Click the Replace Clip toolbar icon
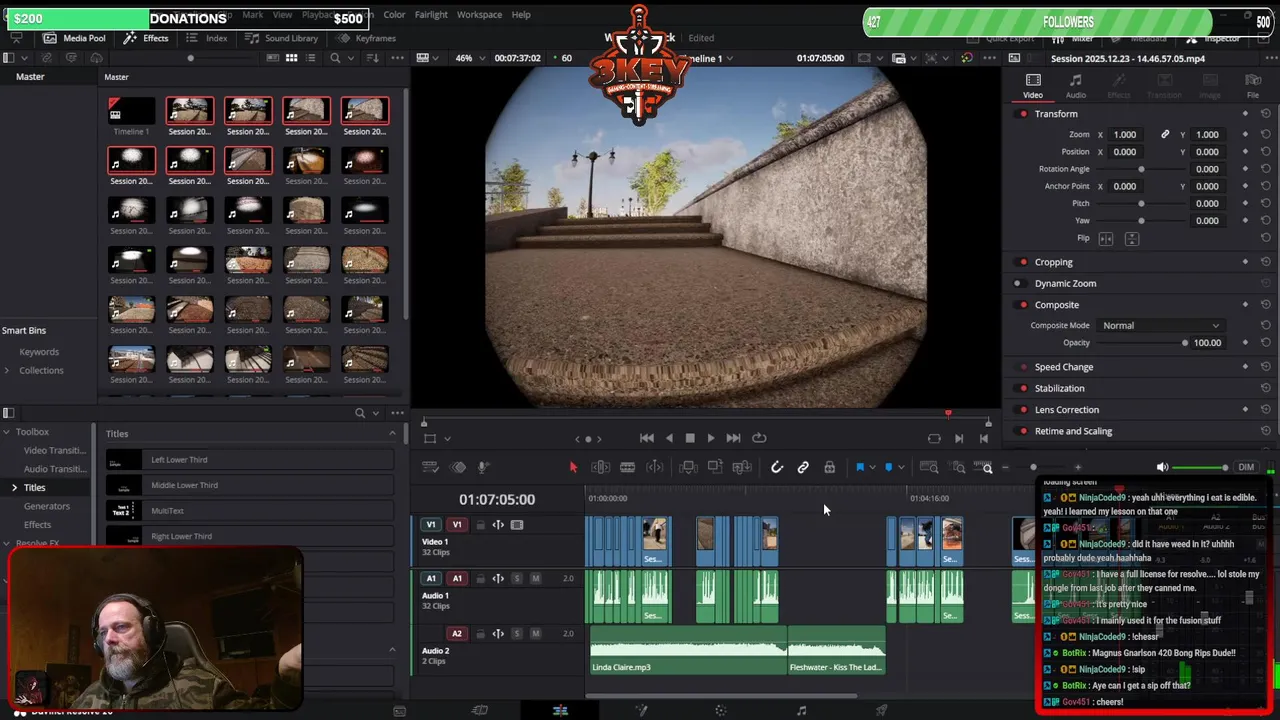Viewport: 1280px width, 720px height. [742, 467]
